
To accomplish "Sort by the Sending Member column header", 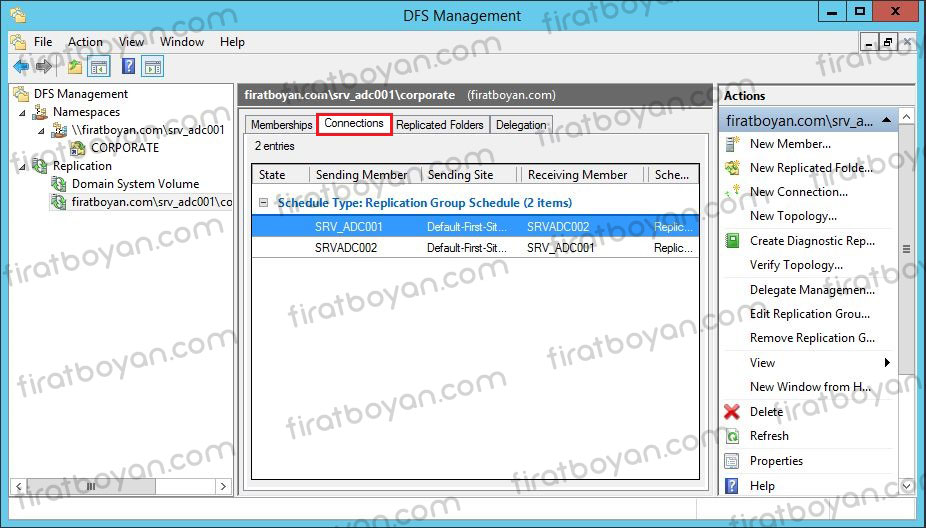I will (x=365, y=175).
